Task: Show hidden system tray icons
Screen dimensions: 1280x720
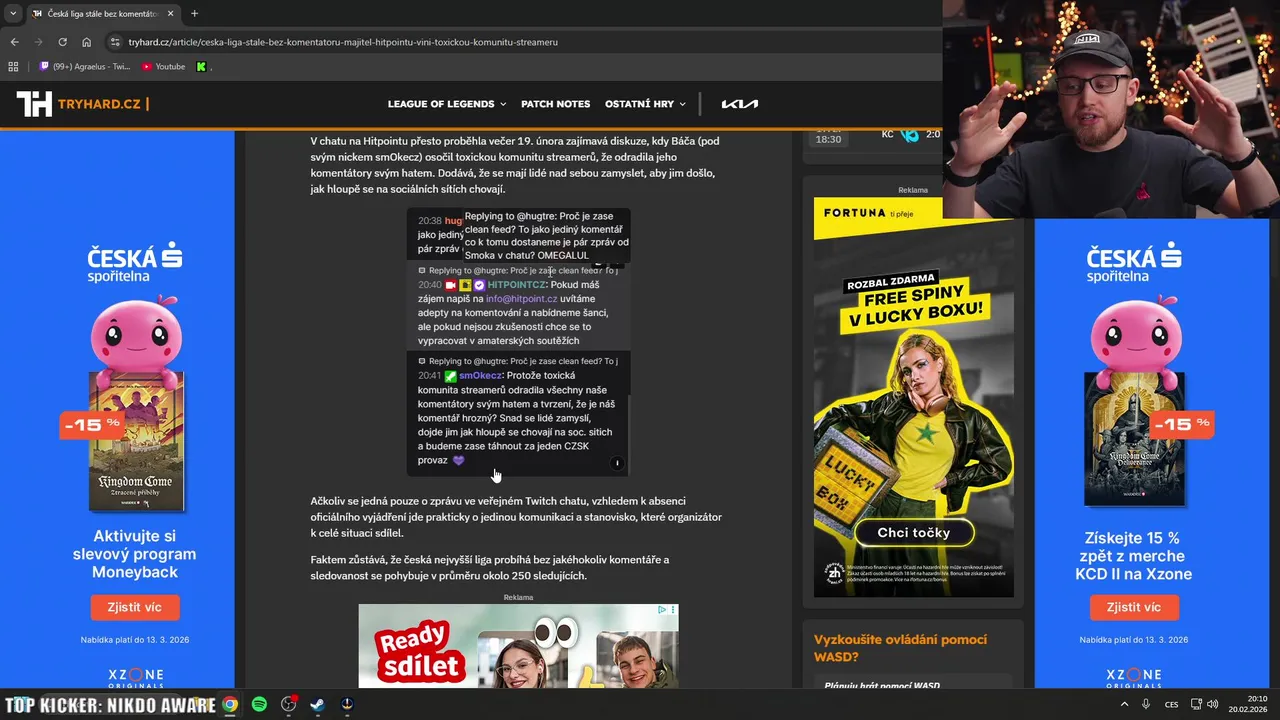Action: pyautogui.click(x=1124, y=704)
